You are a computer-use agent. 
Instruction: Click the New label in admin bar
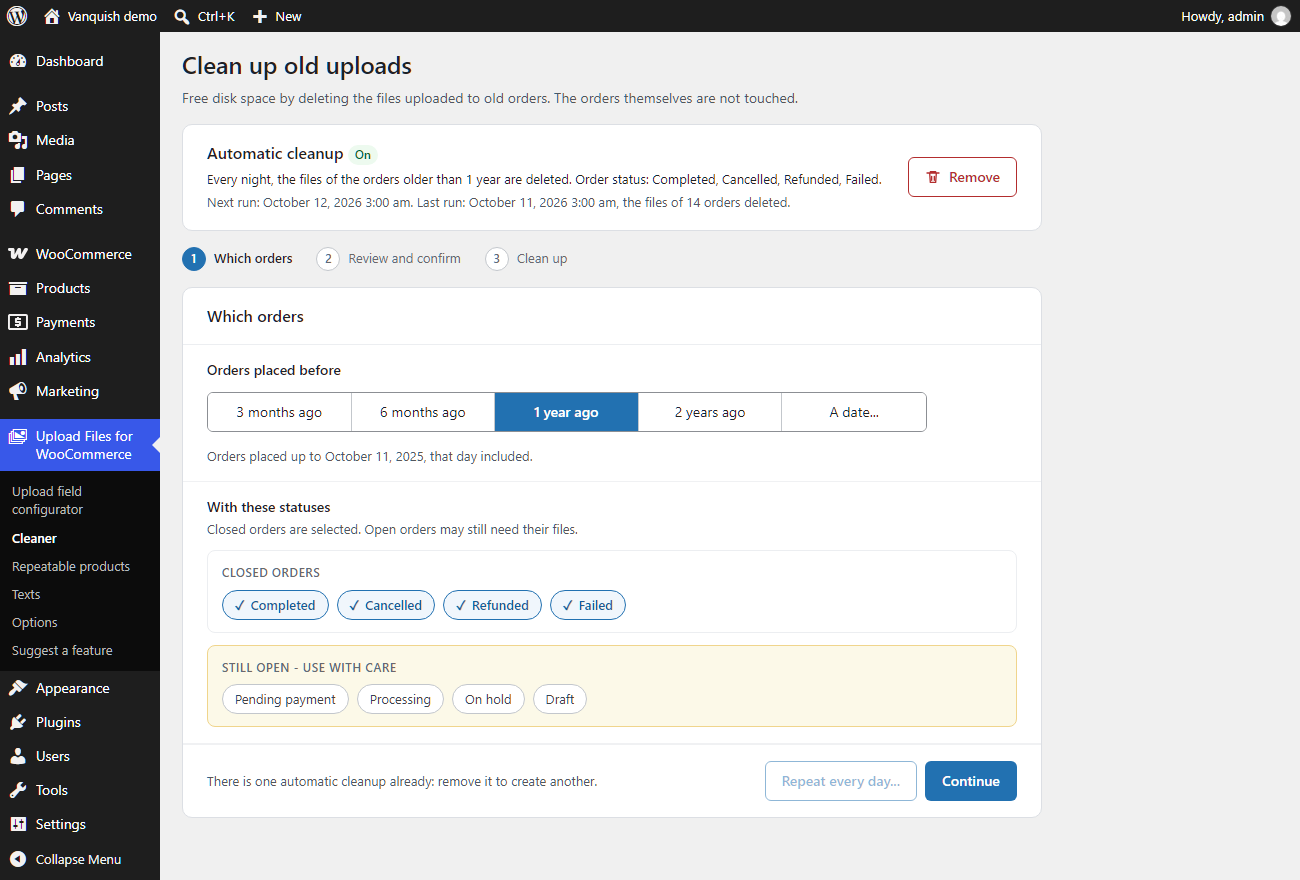(288, 16)
